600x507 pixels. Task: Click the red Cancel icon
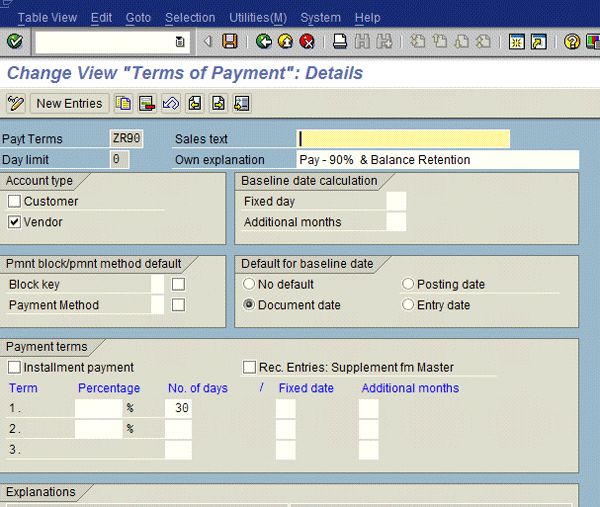pos(307,42)
